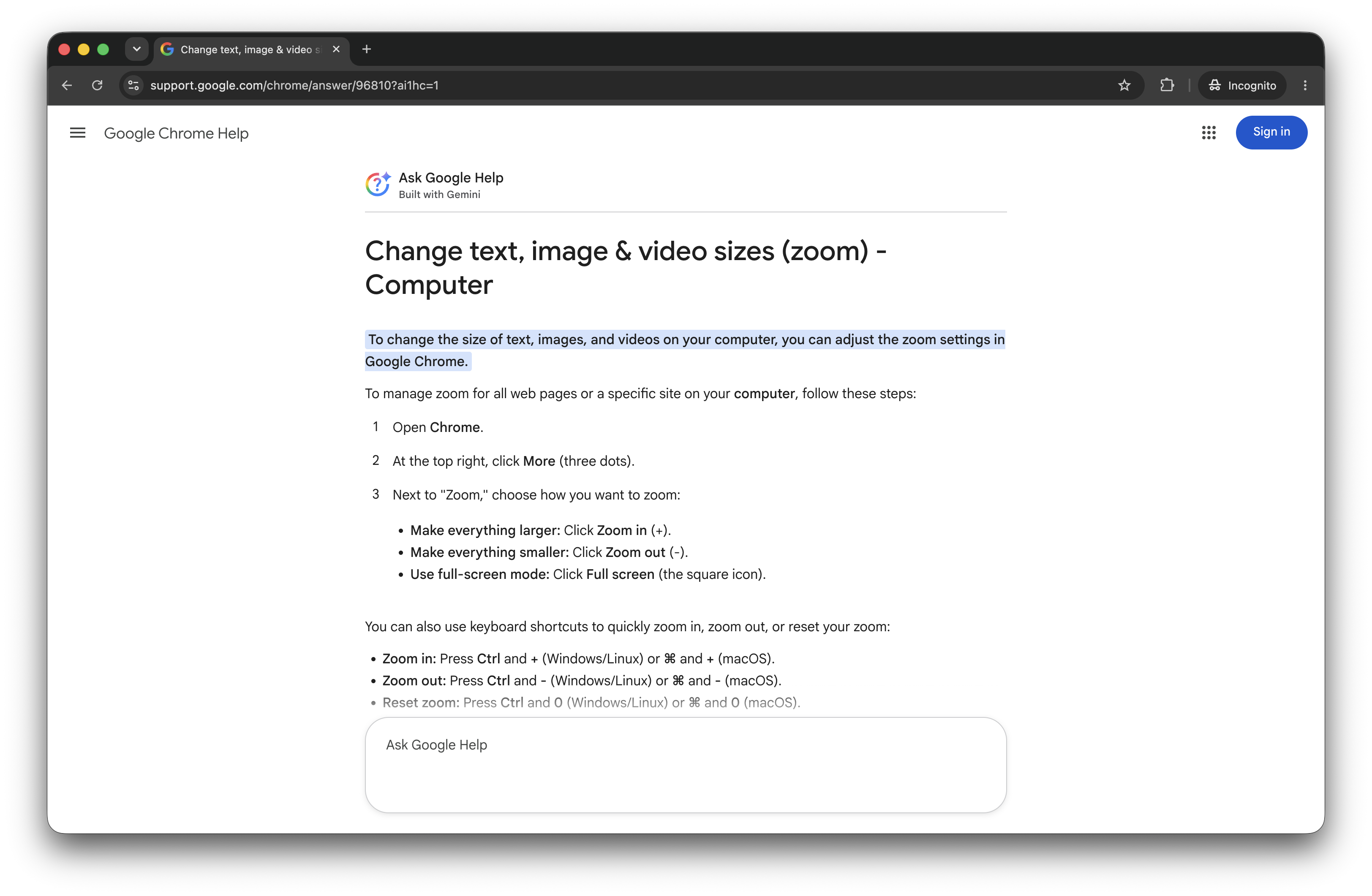The width and height of the screenshot is (1372, 896).
Task: View site information icon in address bar
Action: pos(134,85)
